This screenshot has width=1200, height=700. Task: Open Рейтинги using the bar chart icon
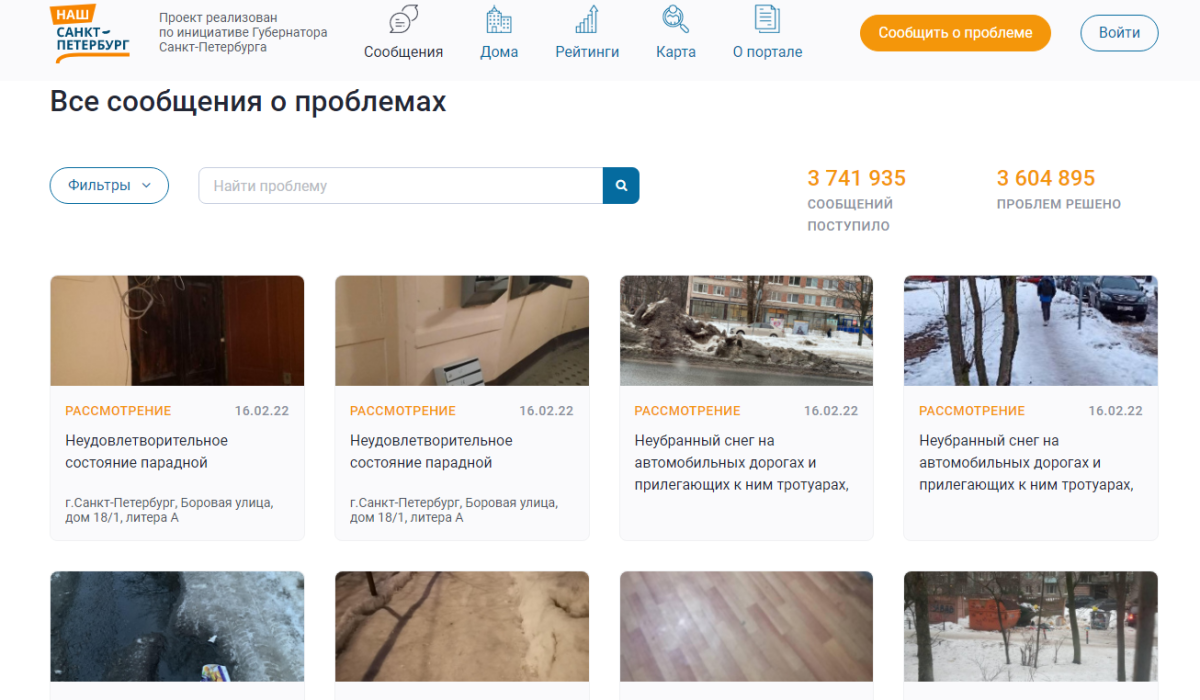(587, 22)
